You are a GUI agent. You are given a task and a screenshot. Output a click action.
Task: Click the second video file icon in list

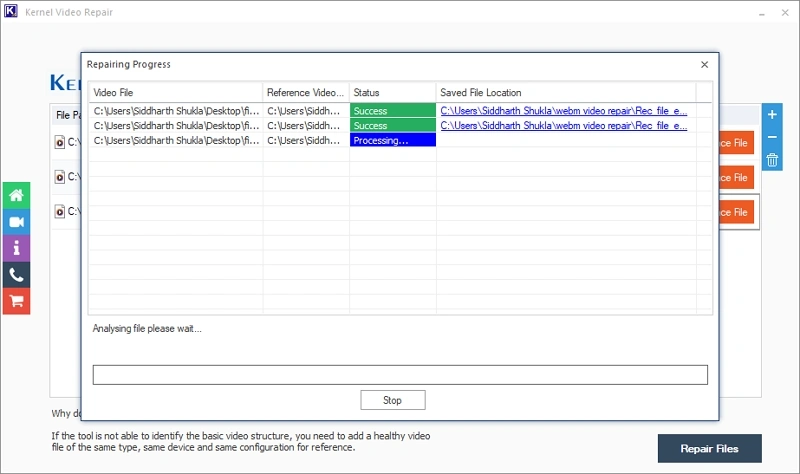tap(60, 177)
